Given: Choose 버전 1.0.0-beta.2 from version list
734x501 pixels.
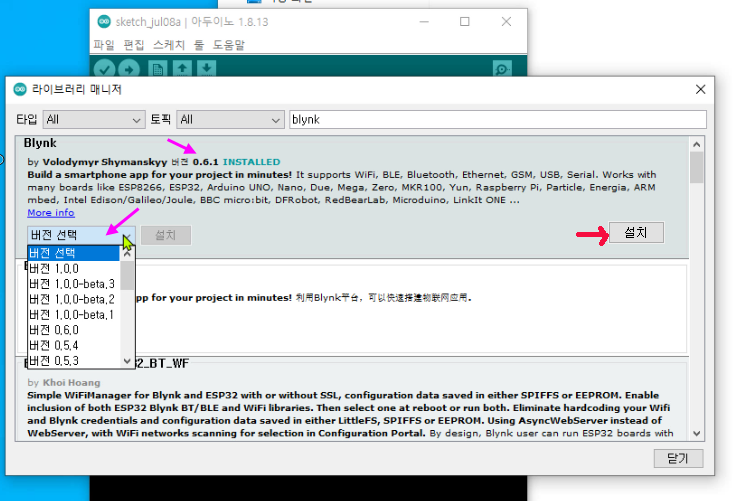Looking at the screenshot, I should (73, 299).
